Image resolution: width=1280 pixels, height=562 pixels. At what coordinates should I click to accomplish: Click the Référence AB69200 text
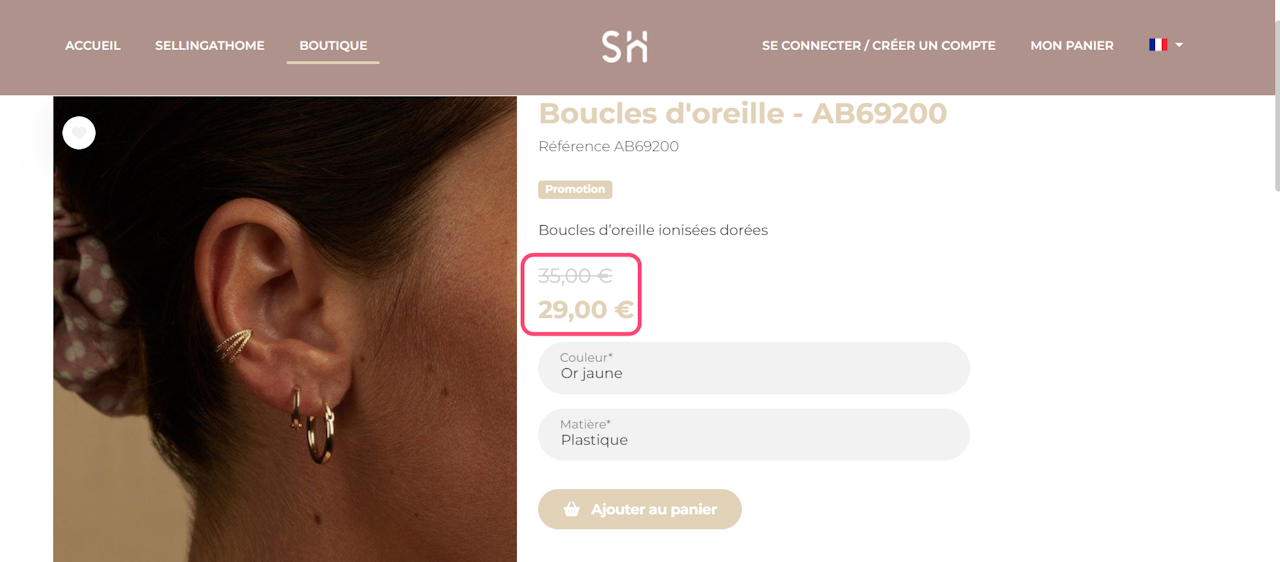[x=609, y=146]
